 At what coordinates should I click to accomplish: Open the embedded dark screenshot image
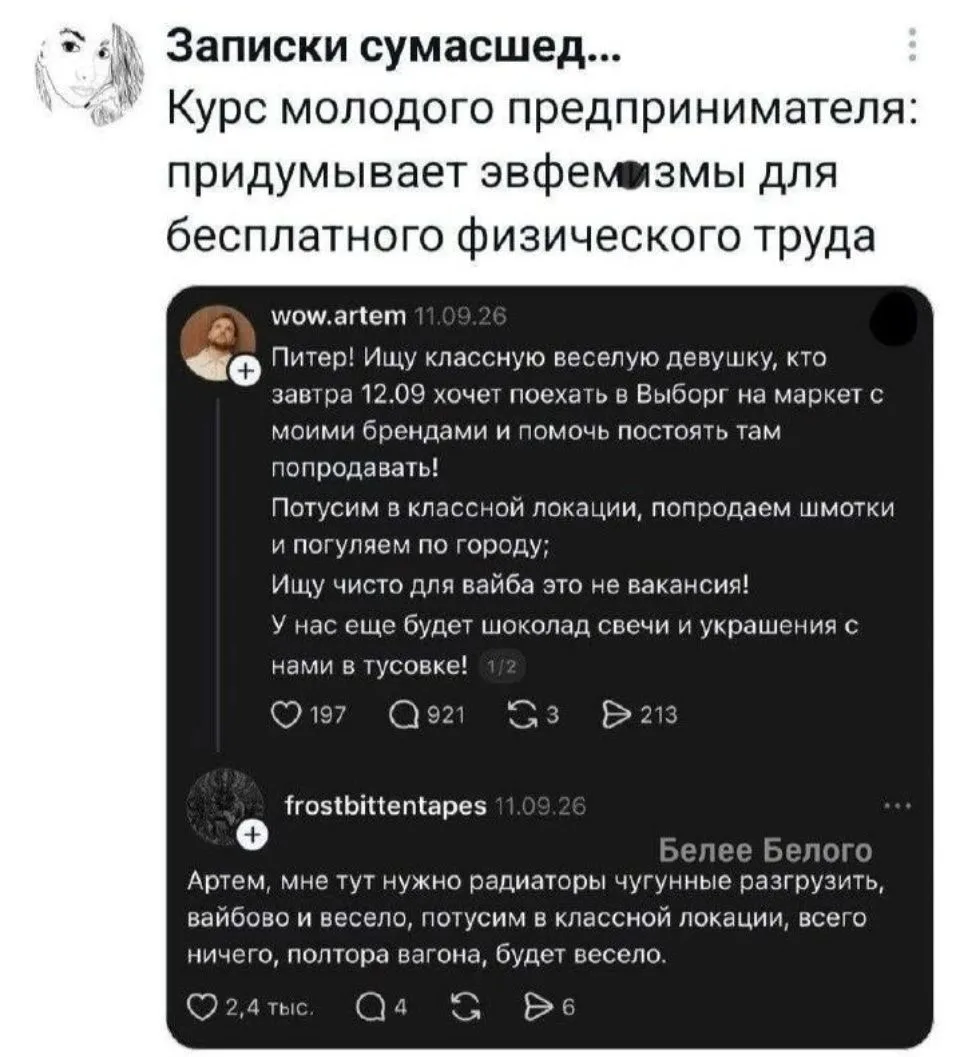549,666
